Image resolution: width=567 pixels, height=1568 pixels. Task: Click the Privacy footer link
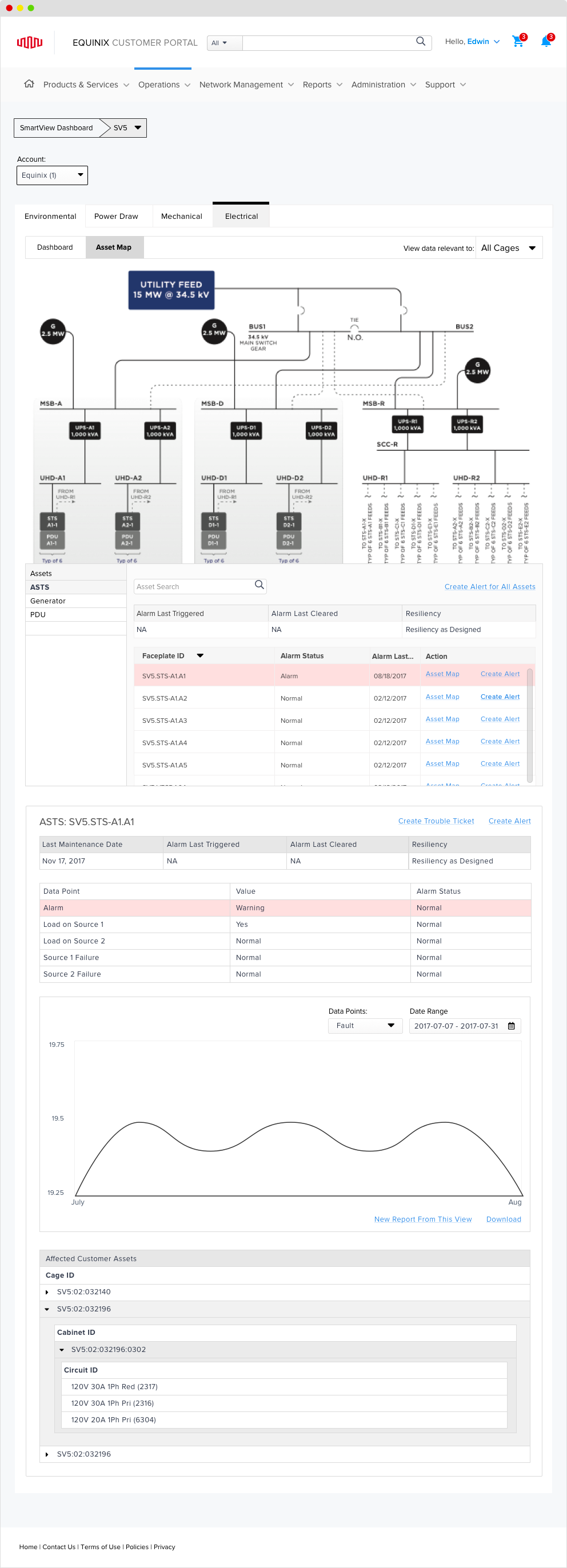tap(165, 1547)
